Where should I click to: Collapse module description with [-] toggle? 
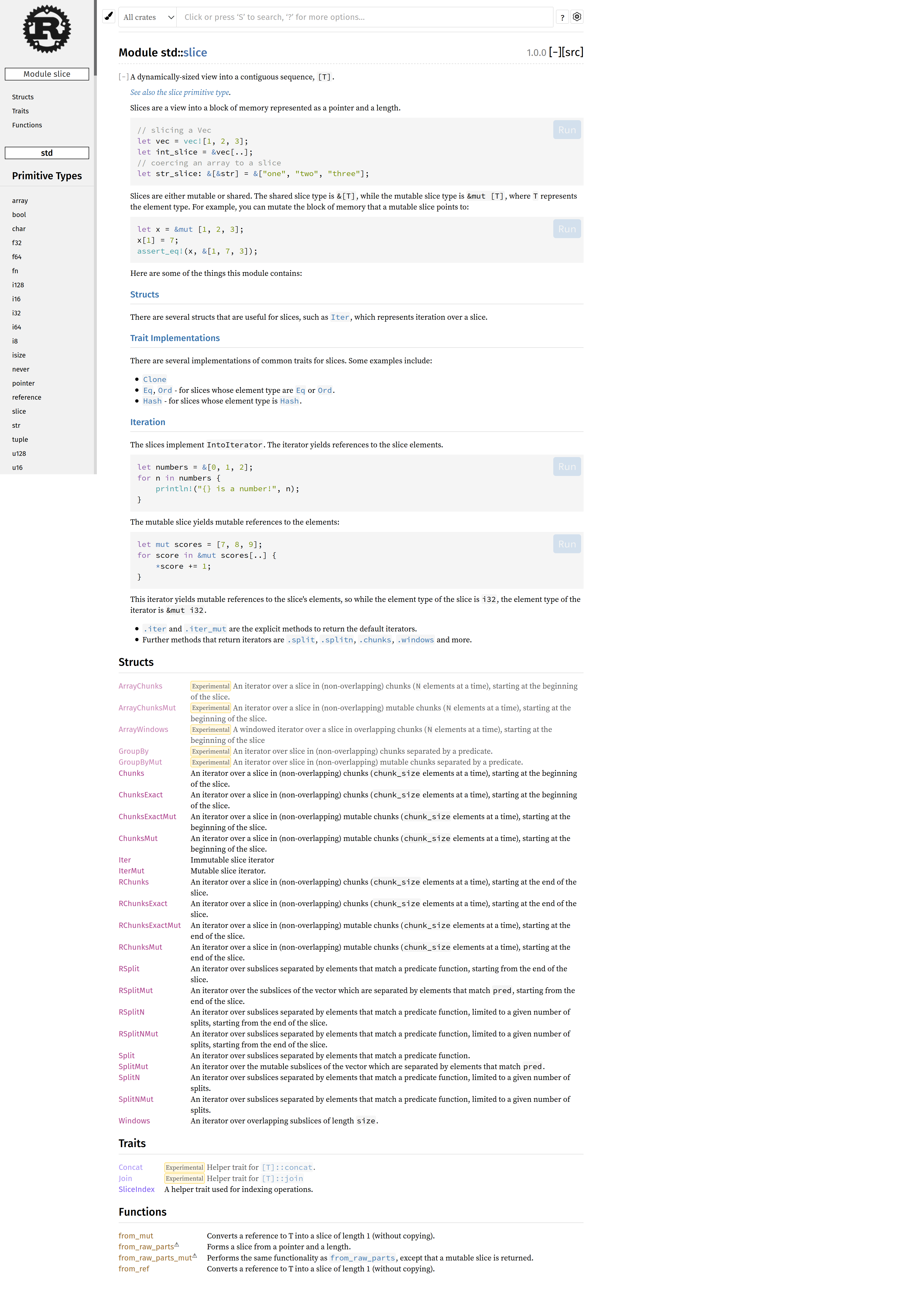(123, 77)
